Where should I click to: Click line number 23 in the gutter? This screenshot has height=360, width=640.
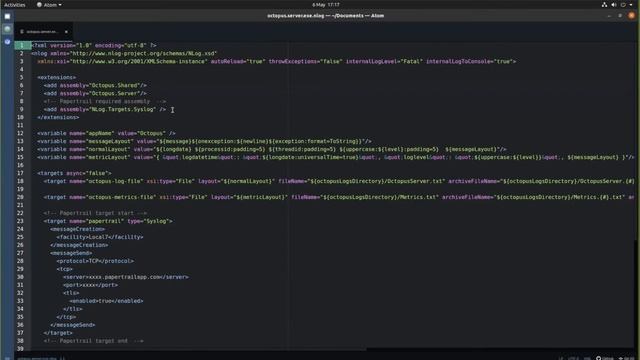coord(20,221)
